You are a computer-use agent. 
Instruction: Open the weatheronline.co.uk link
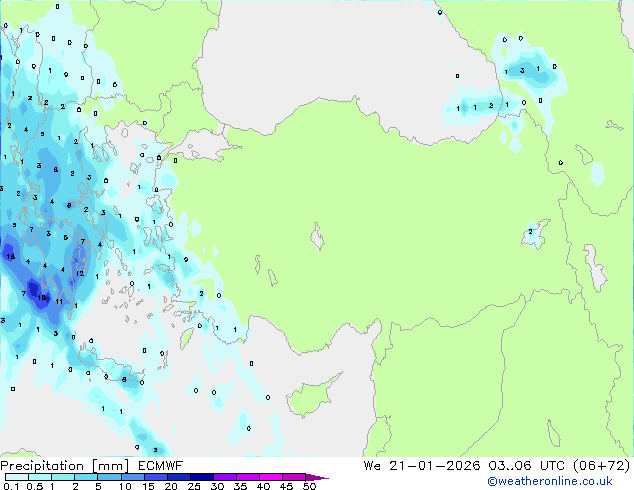pos(549,481)
